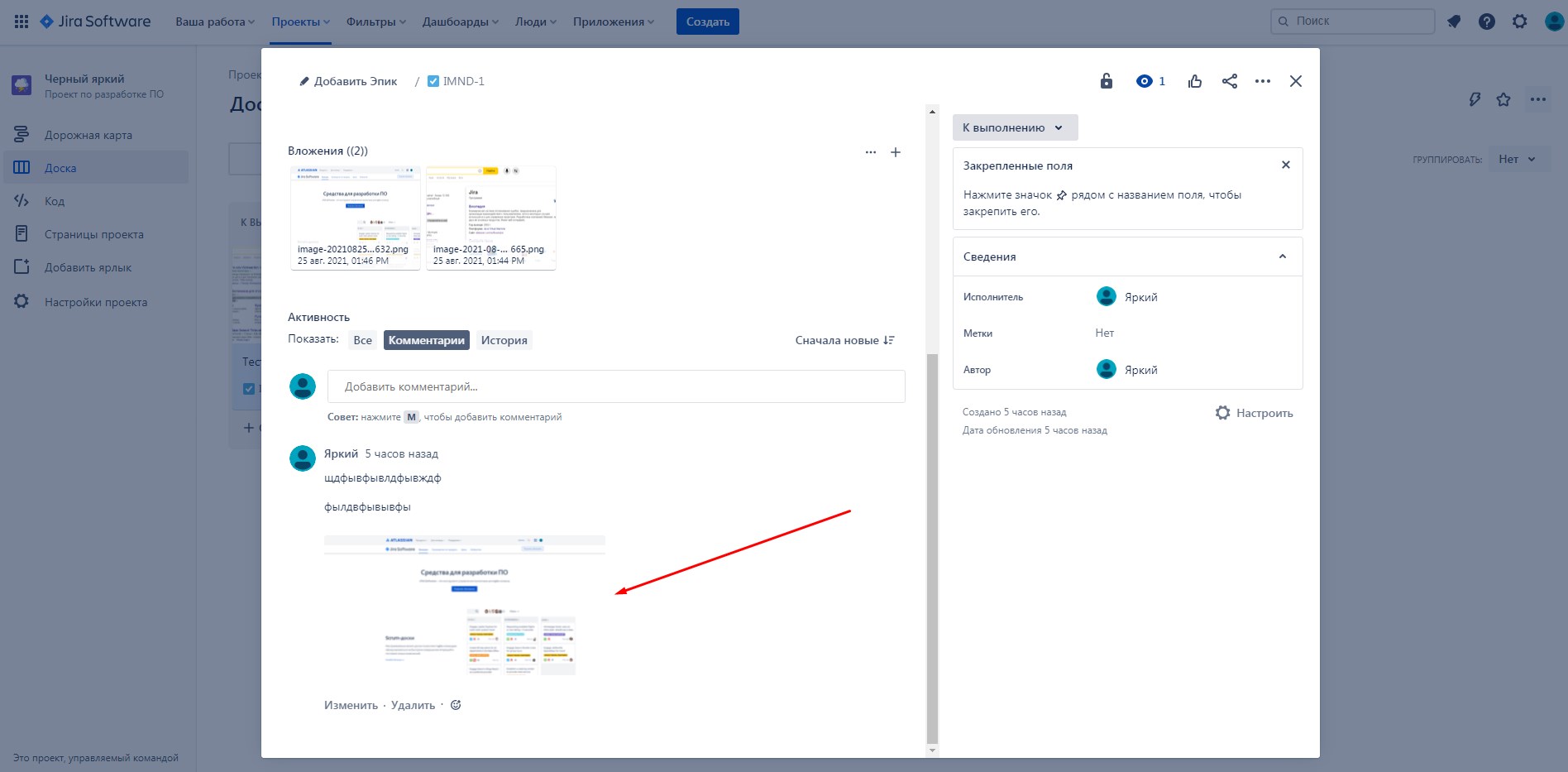The width and height of the screenshot is (1568, 772).
Task: Toggle sort order Сначала новые
Action: [845, 340]
